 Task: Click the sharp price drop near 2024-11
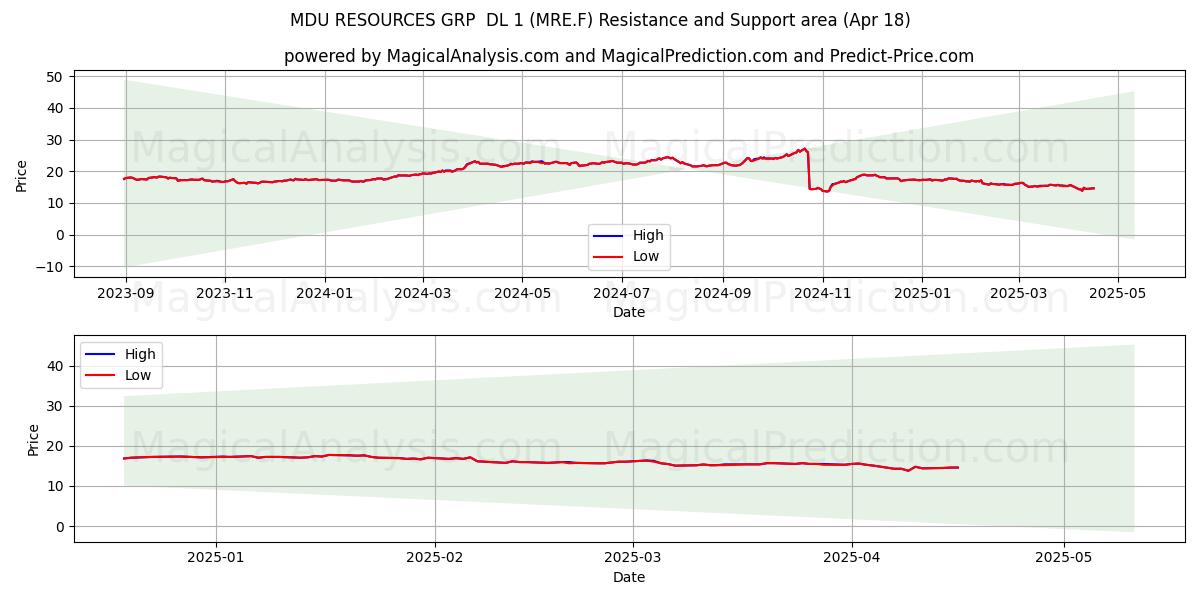pyautogui.click(x=808, y=170)
